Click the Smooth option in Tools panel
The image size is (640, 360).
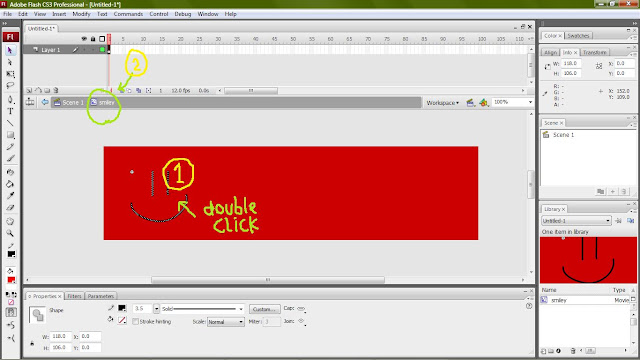[x=11, y=325]
